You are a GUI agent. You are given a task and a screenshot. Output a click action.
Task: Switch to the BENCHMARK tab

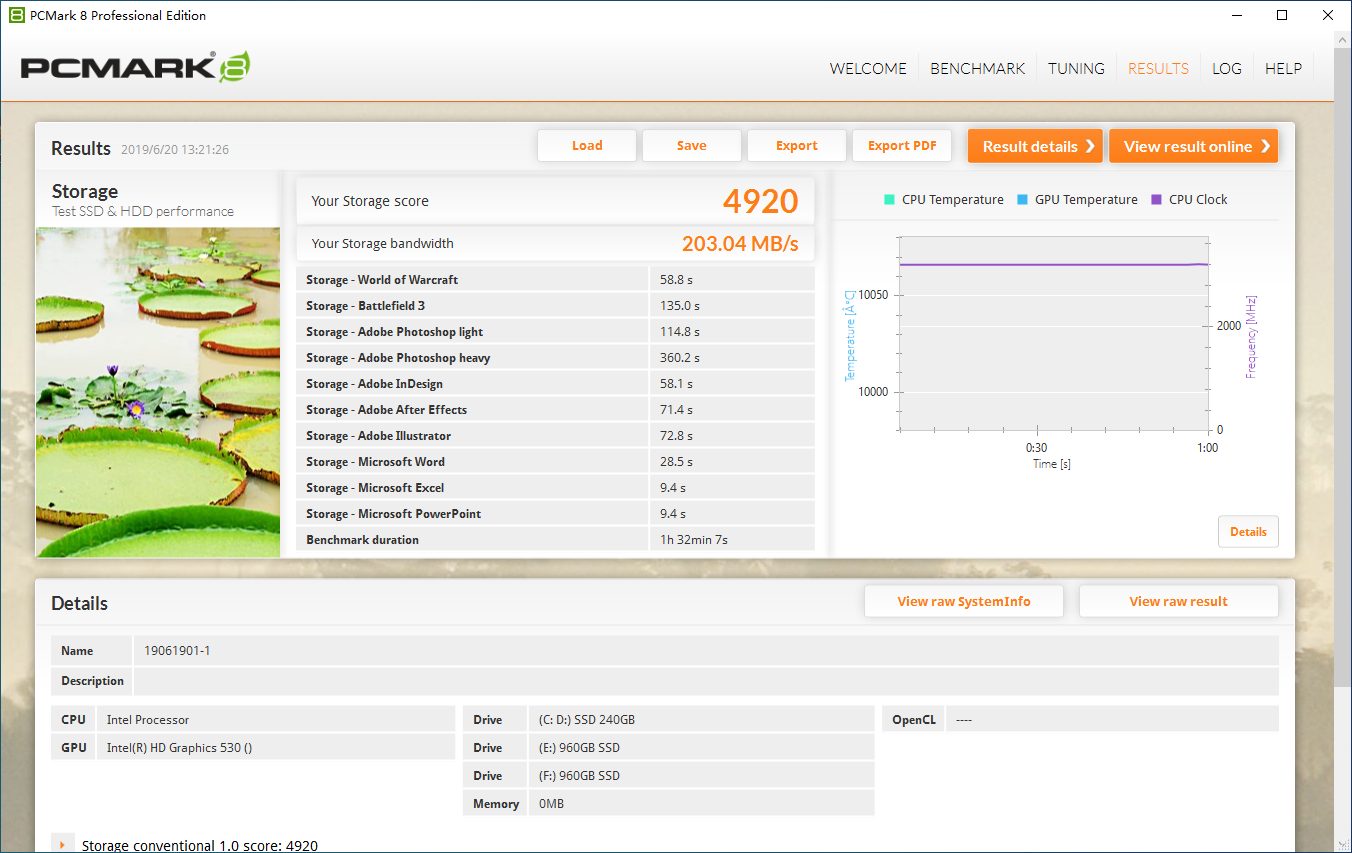click(x=977, y=69)
